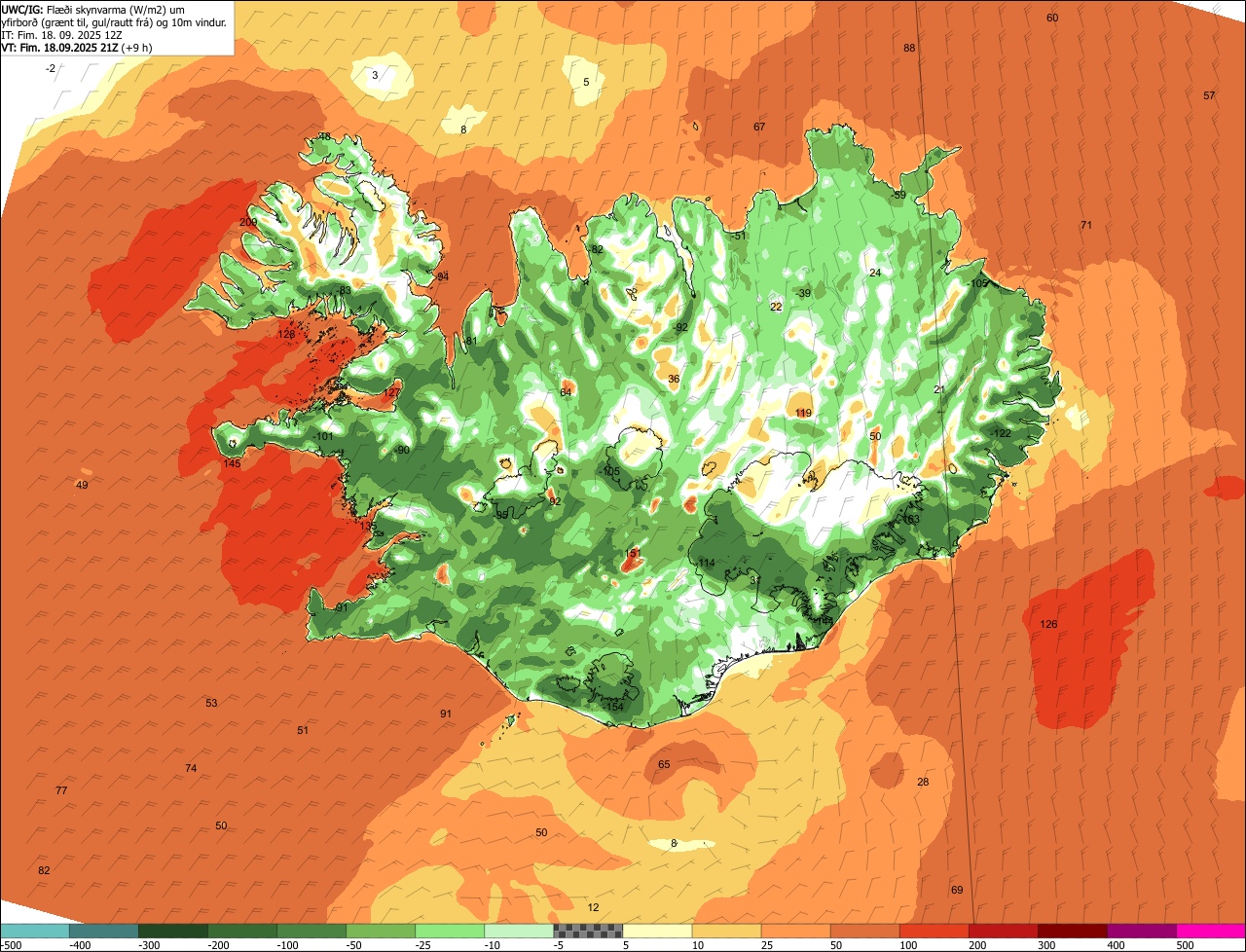Click the '88' value at the top of the map
1246x952 pixels.
(909, 49)
